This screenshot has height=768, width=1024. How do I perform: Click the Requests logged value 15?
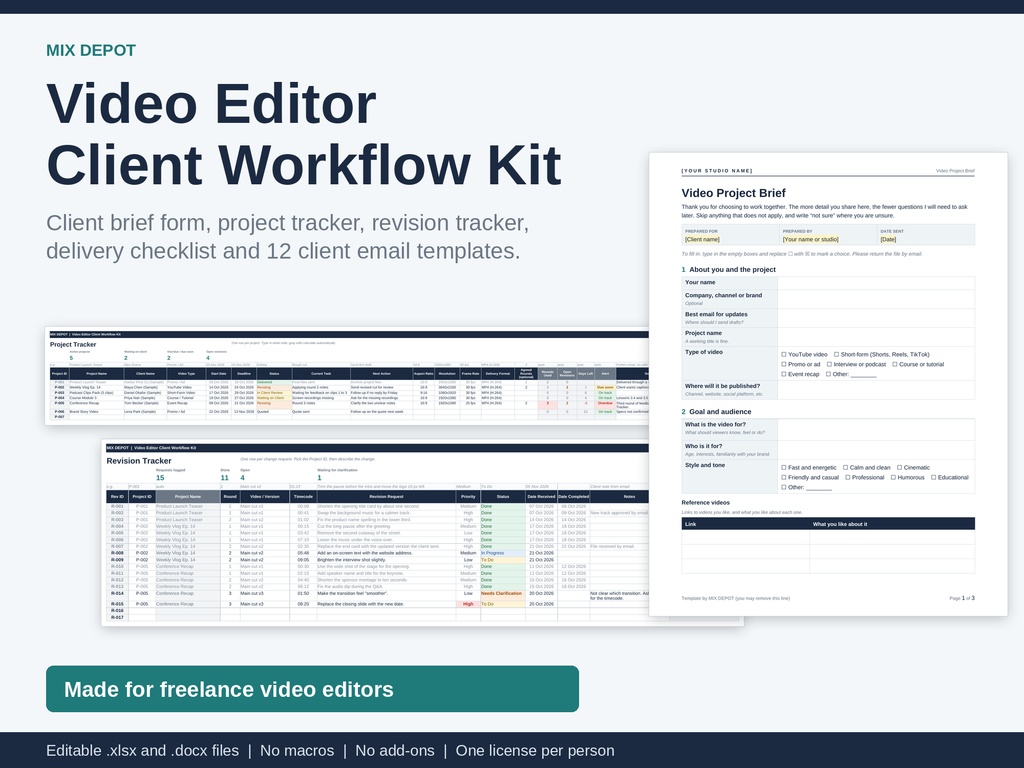[x=160, y=478]
